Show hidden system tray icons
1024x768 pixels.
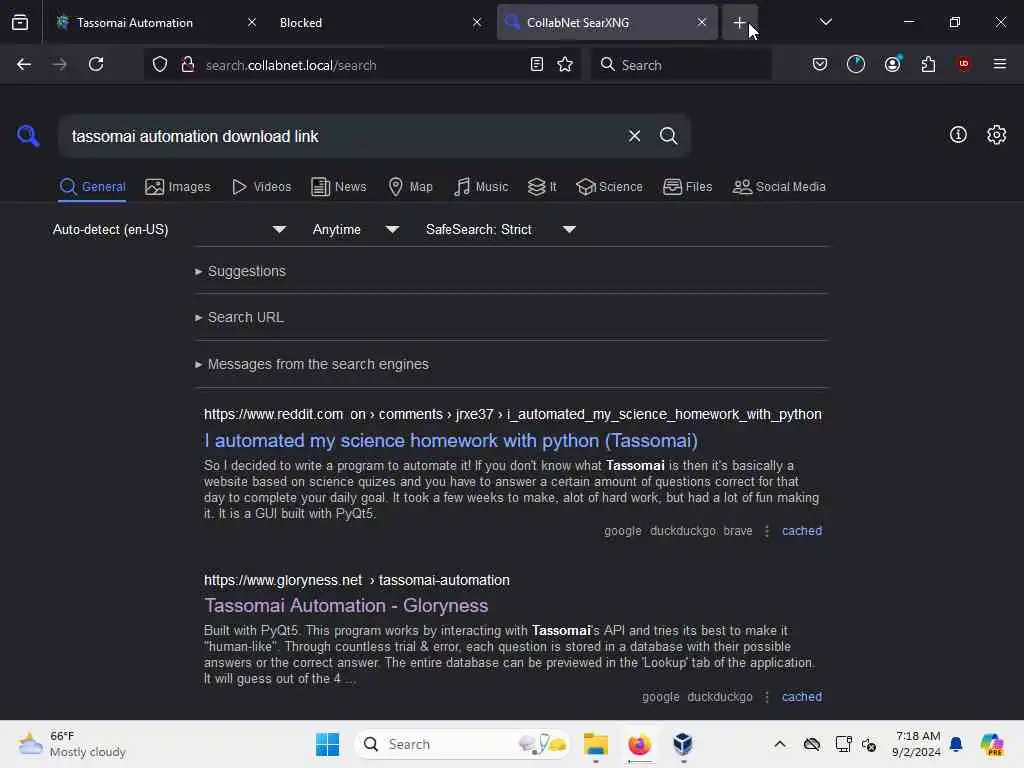(780, 744)
